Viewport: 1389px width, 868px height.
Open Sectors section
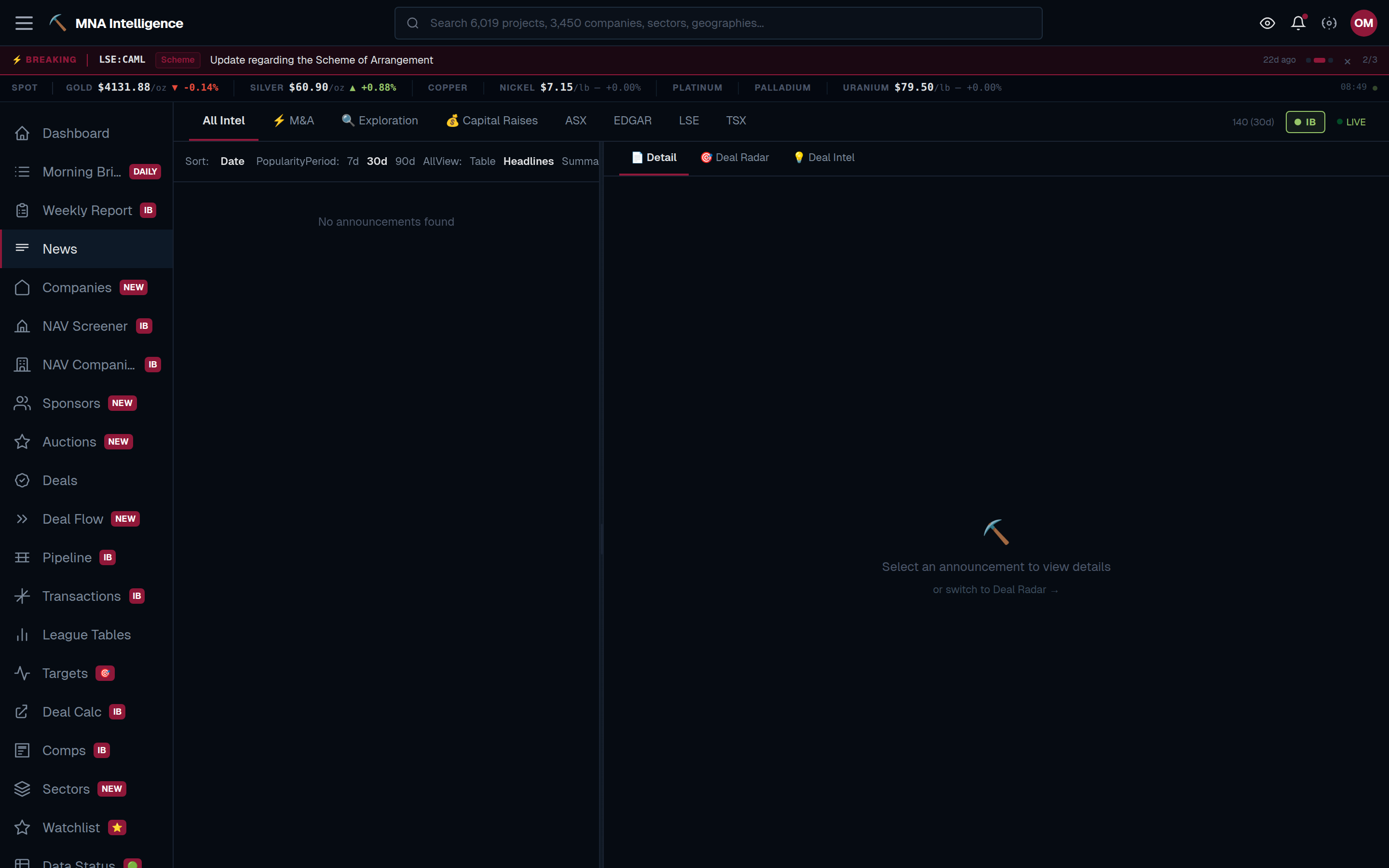87,789
